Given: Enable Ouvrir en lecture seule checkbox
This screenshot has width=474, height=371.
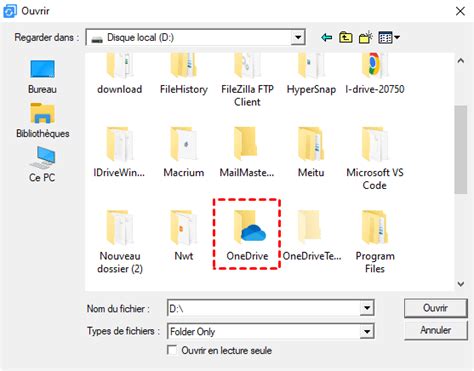Looking at the screenshot, I should [x=172, y=350].
